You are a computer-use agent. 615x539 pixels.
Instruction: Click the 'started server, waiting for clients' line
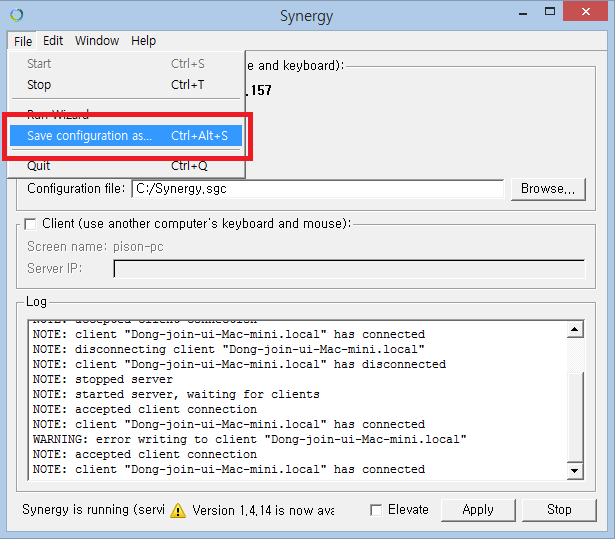pyautogui.click(x=176, y=395)
